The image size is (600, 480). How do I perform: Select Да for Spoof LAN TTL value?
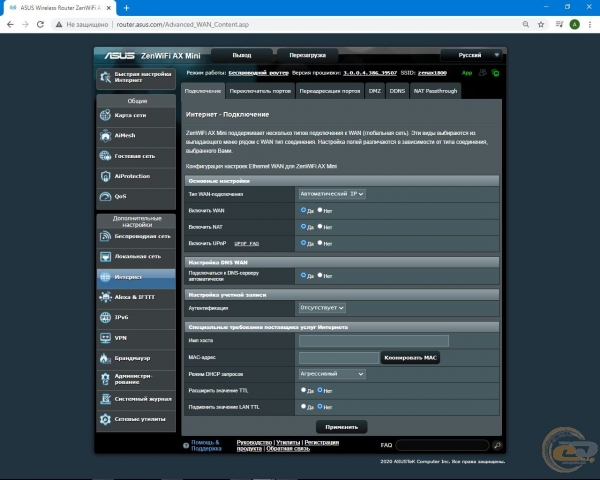pos(303,406)
